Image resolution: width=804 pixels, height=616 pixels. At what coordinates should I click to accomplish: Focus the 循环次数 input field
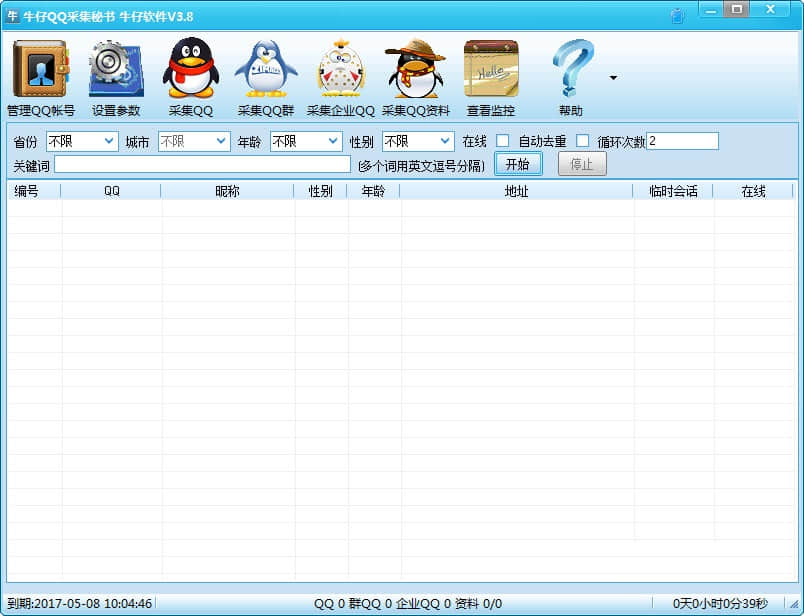click(x=682, y=141)
